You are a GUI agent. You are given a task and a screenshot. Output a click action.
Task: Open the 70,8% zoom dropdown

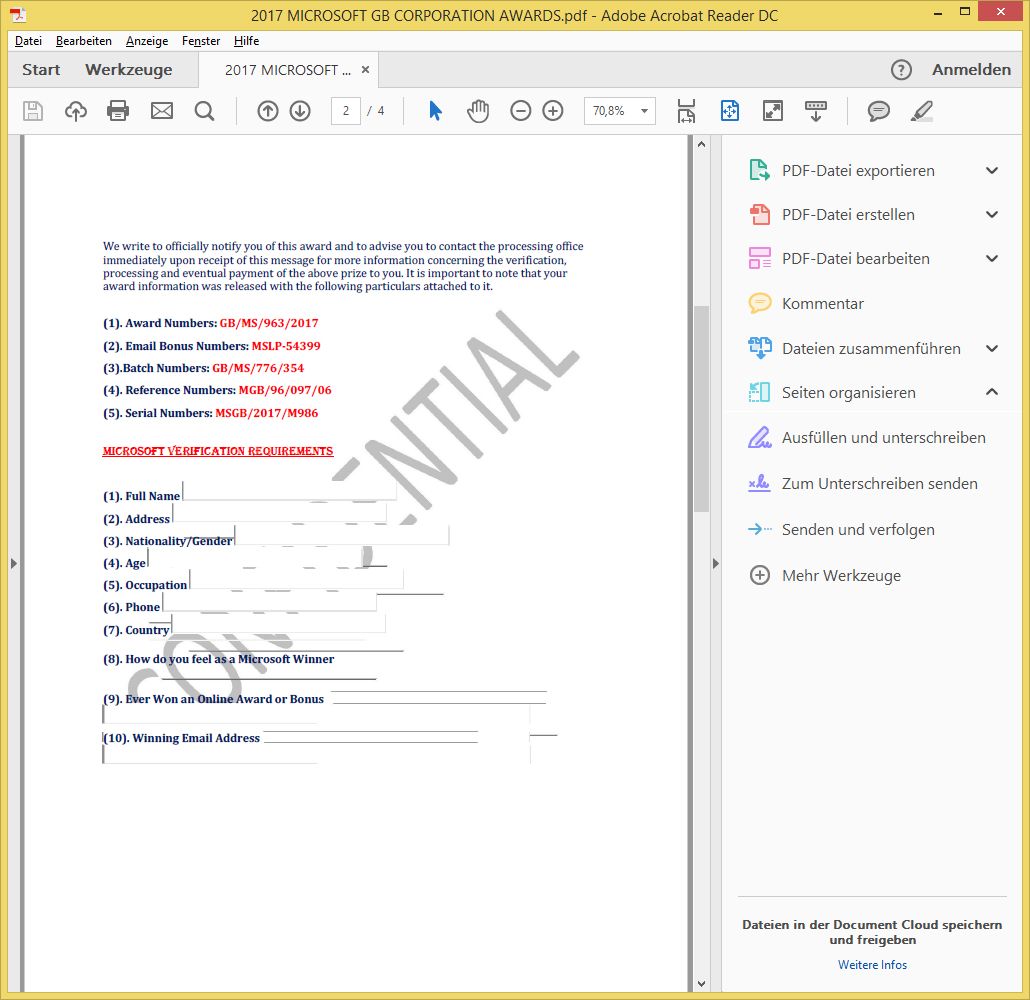(644, 111)
